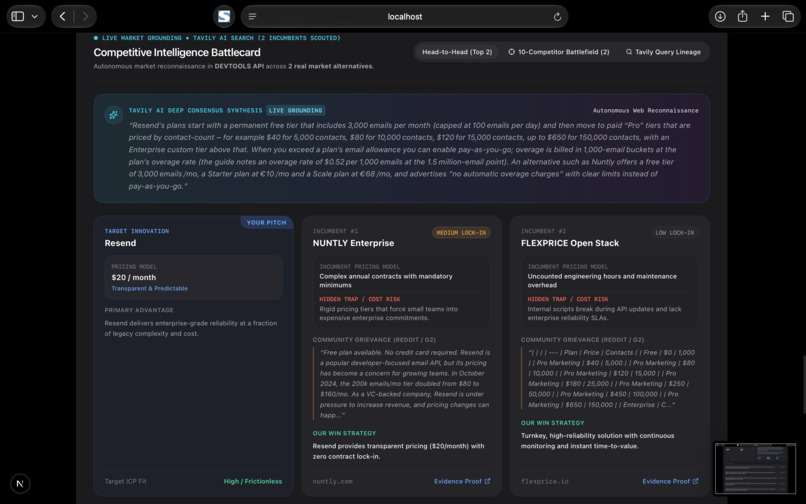
Task: Click the Competitive Intelligence Battlecard heading
Action: click(177, 52)
